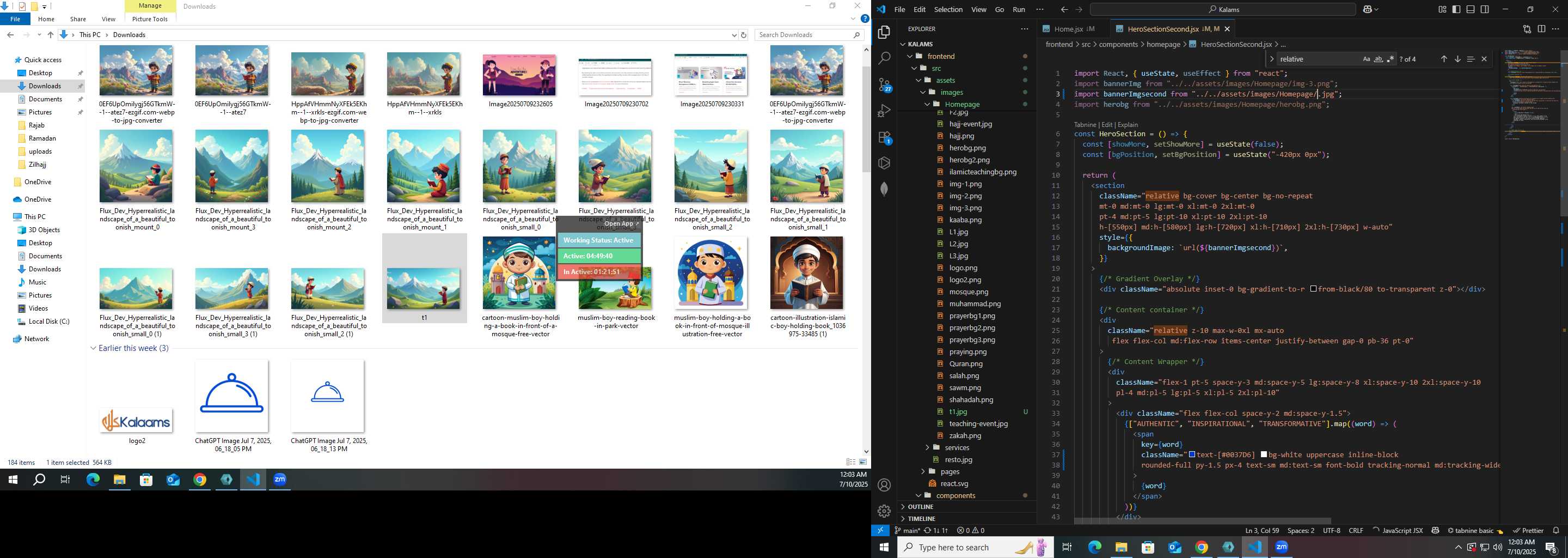
Task: Open Explorer panel more actions ellipsis
Action: point(1025,29)
